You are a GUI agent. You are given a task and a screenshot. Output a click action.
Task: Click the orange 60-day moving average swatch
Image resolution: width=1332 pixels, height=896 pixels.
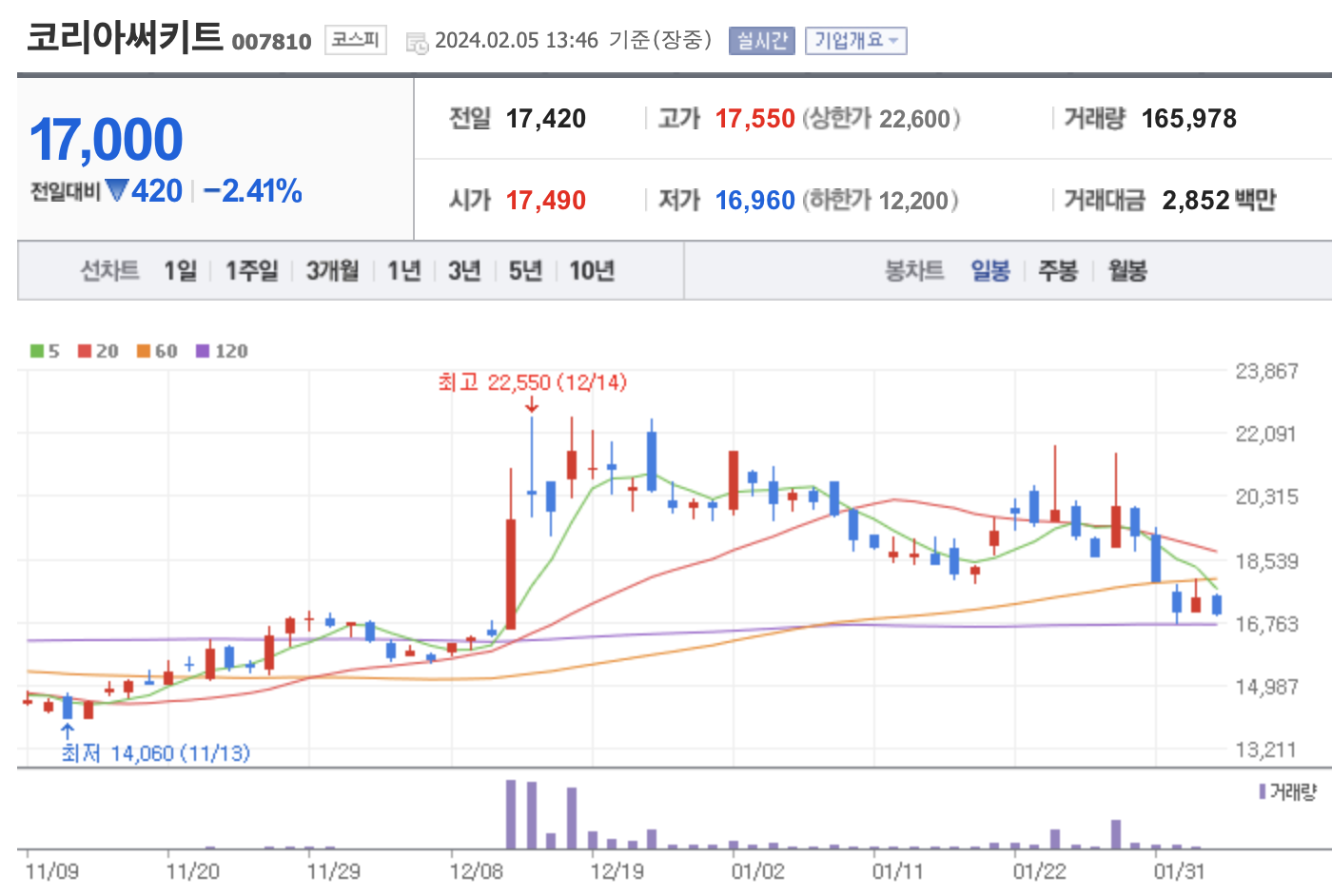tap(144, 351)
